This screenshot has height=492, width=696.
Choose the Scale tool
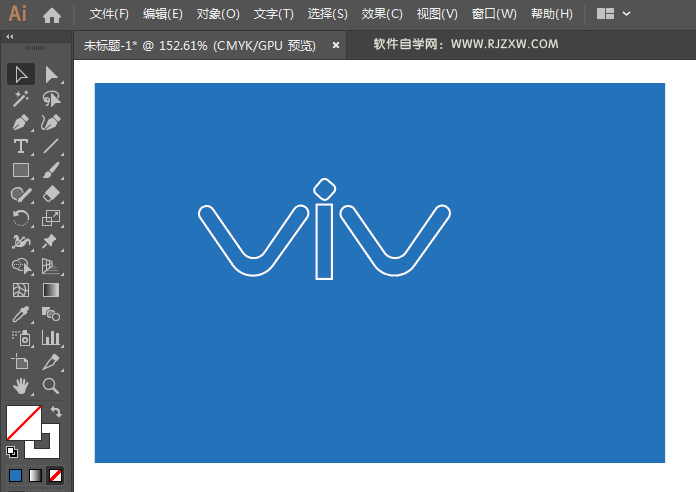(51, 218)
